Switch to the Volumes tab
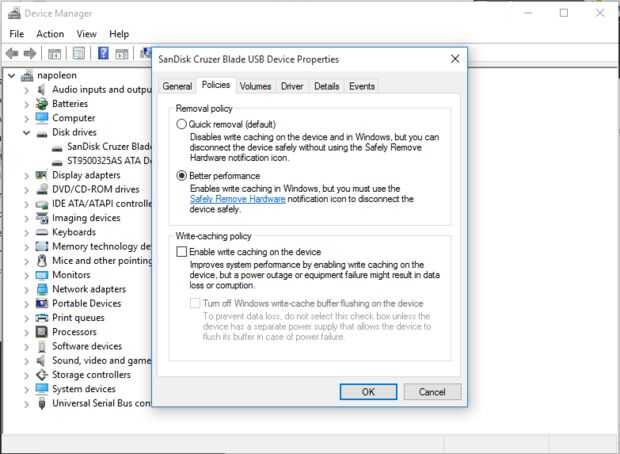The width and height of the screenshot is (620, 454). [255, 86]
